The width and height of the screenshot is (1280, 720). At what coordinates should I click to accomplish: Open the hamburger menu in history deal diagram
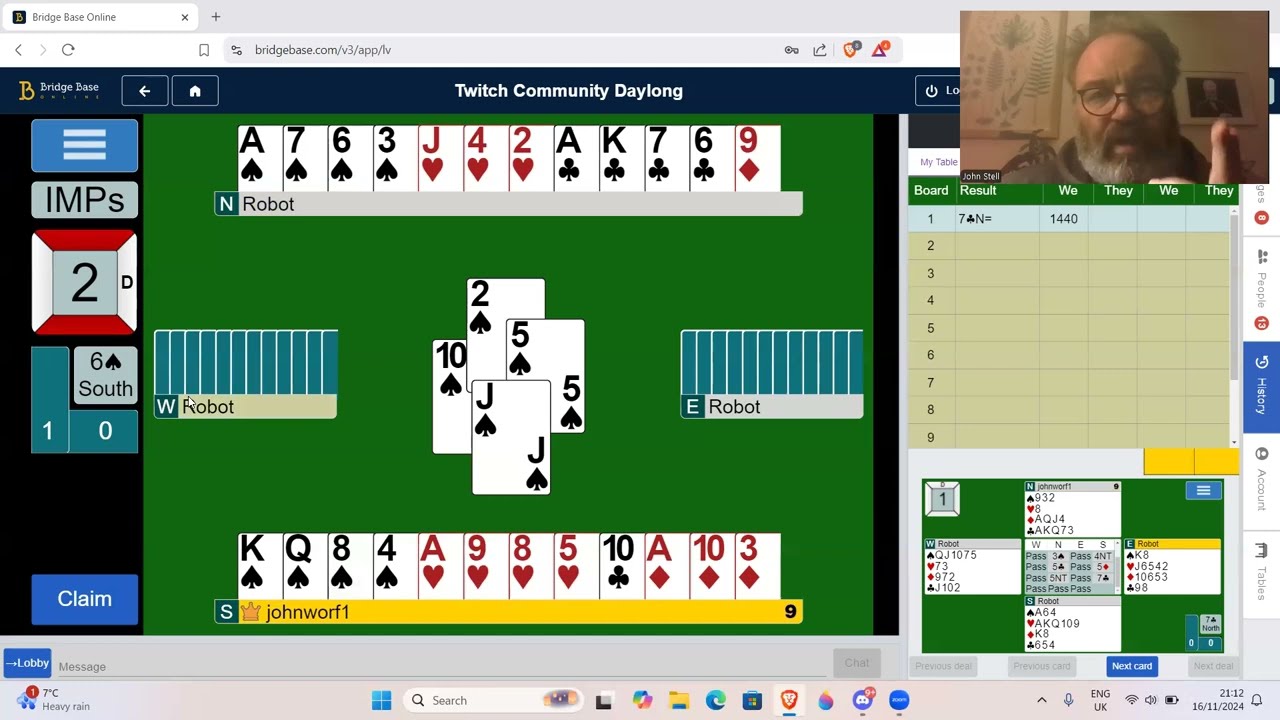pyautogui.click(x=1203, y=490)
